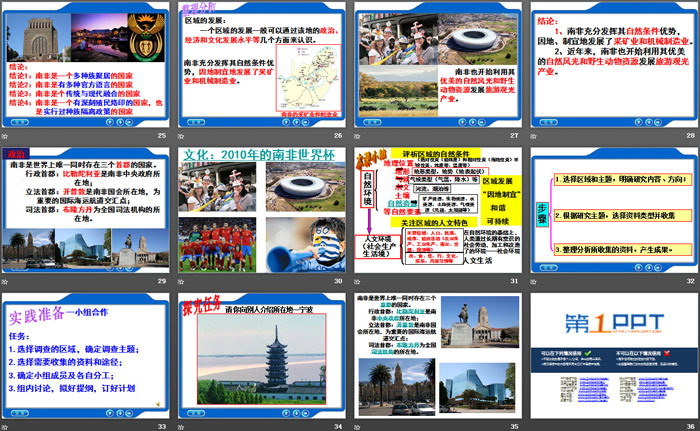Click the slide number "33" label
This screenshot has height=431, width=700.
[162, 427]
